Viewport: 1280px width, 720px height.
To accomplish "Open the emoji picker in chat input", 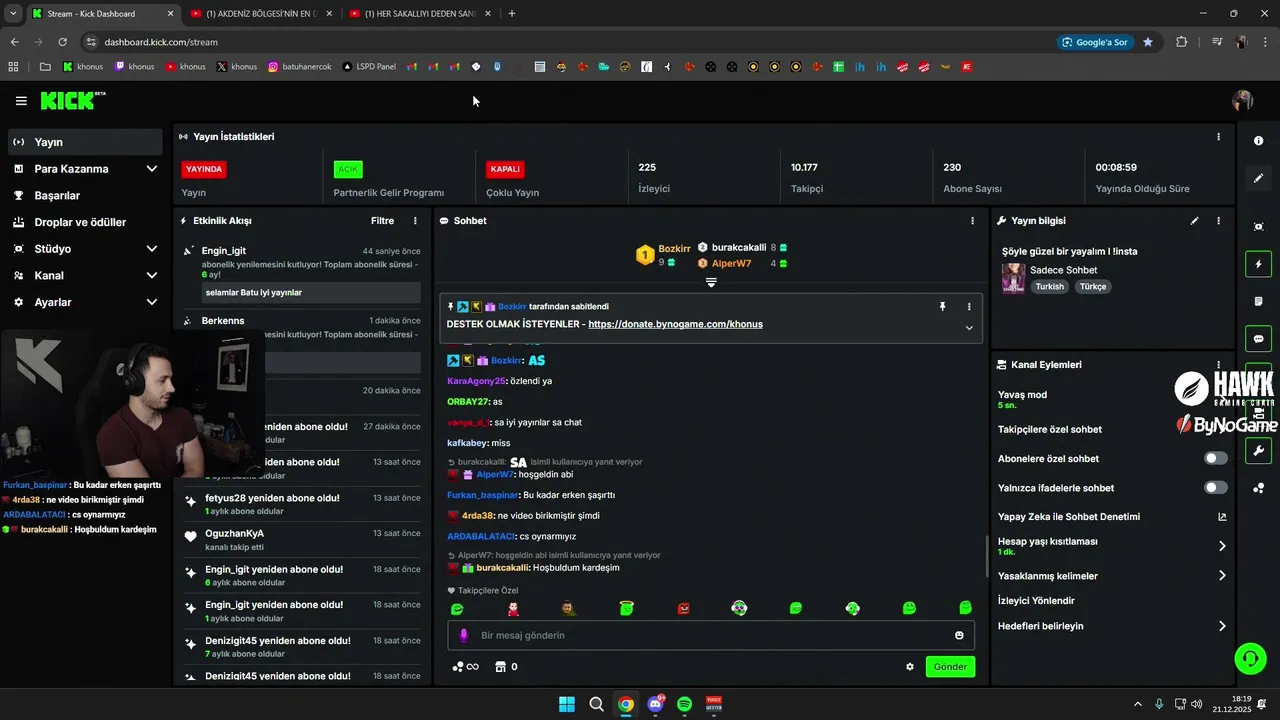I will tap(959, 635).
